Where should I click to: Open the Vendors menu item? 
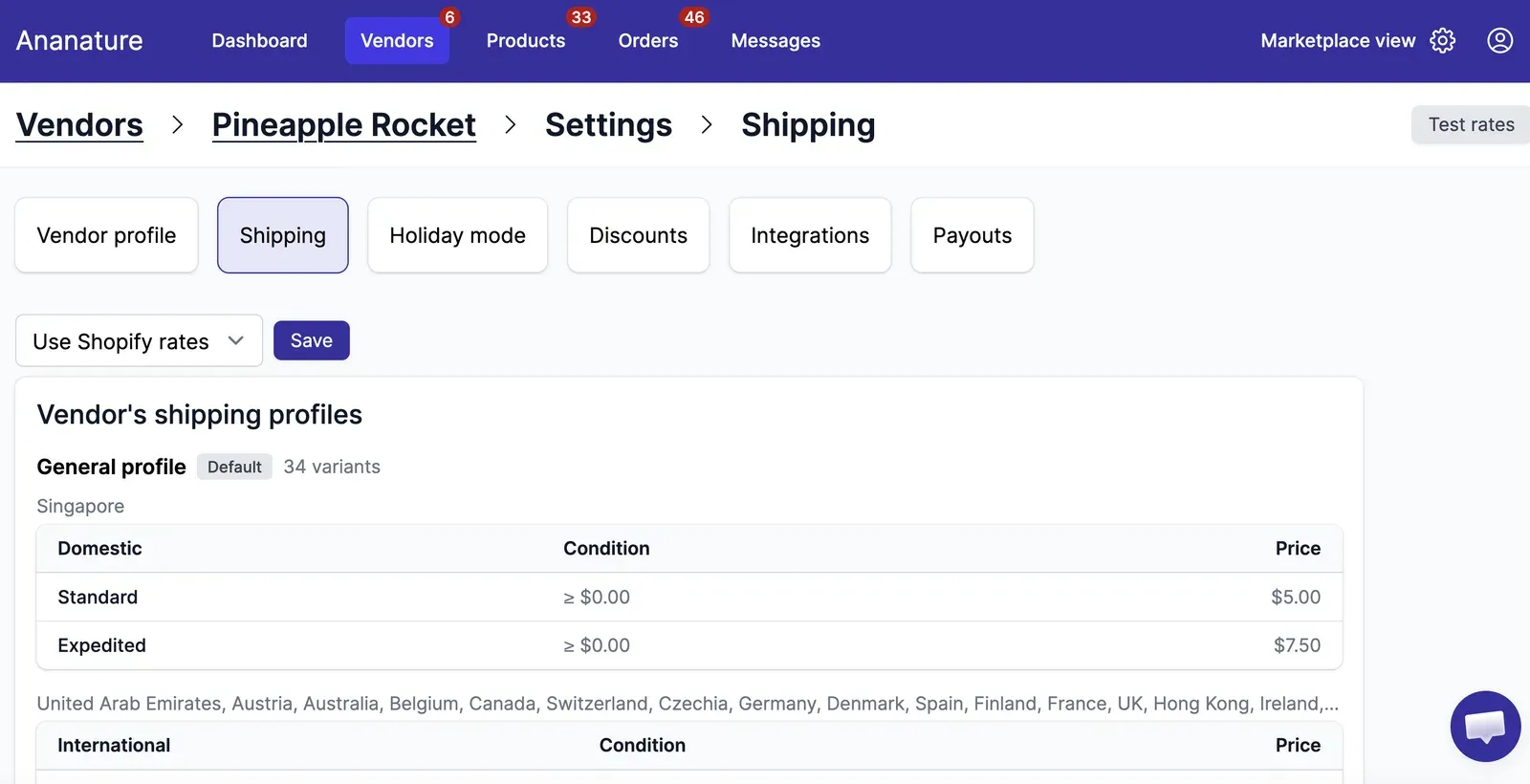tap(397, 40)
